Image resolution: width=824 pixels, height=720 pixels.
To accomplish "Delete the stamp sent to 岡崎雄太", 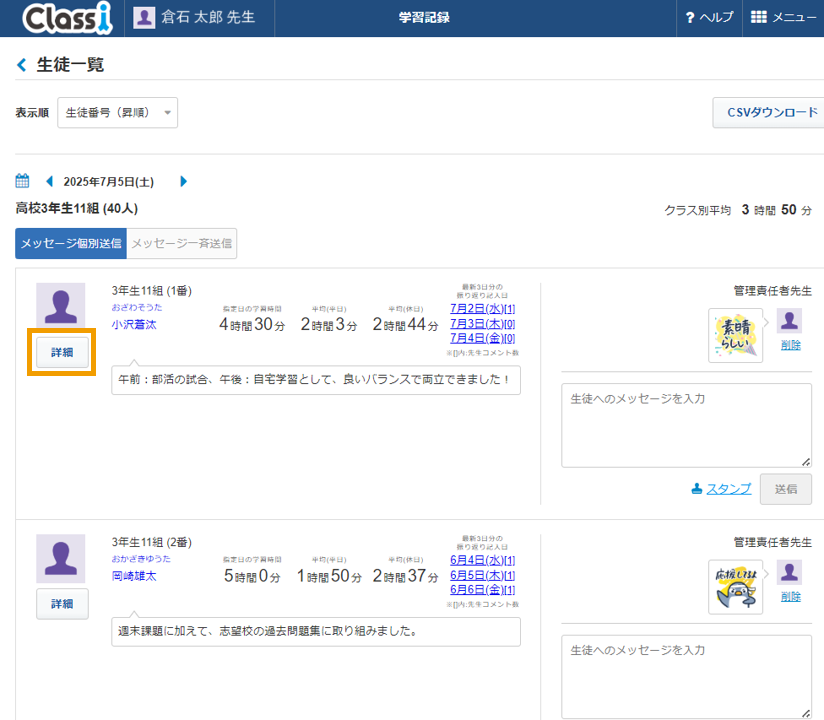I will (790, 597).
